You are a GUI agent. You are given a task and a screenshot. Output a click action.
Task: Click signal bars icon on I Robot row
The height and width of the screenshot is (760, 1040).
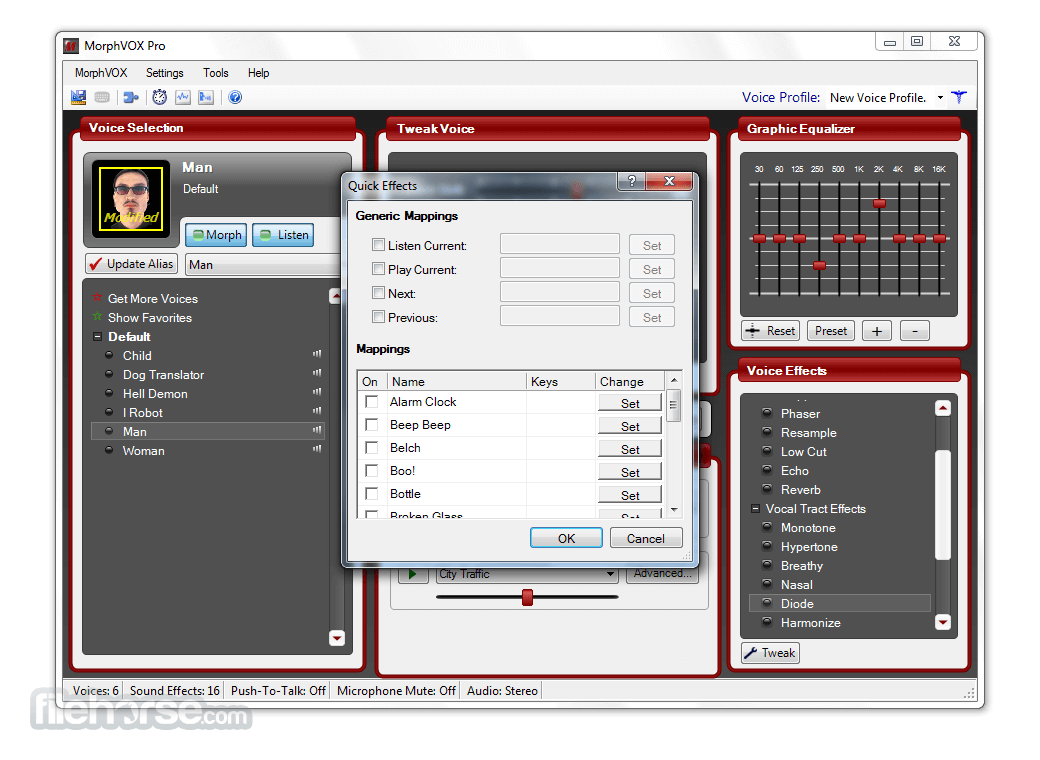point(317,411)
